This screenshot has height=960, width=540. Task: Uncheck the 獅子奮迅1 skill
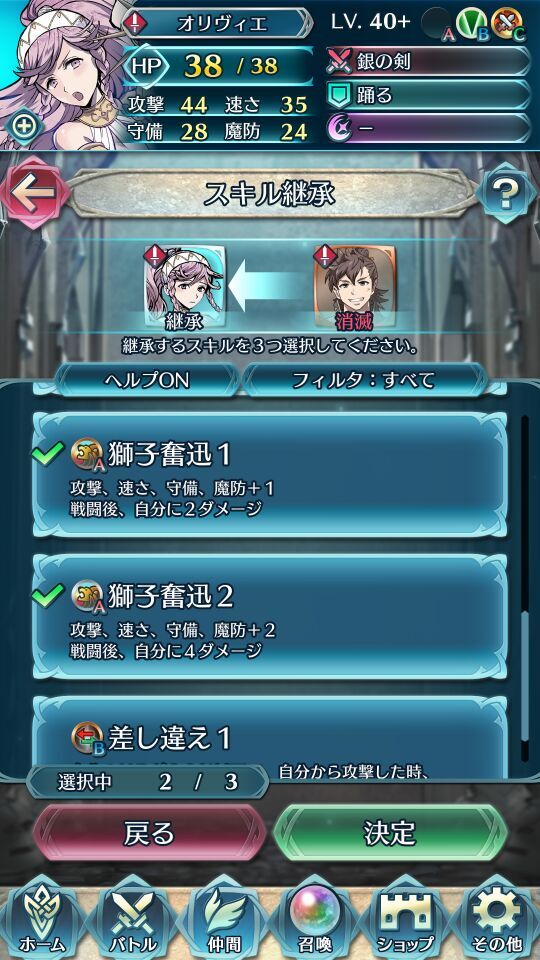[x=269, y=474]
